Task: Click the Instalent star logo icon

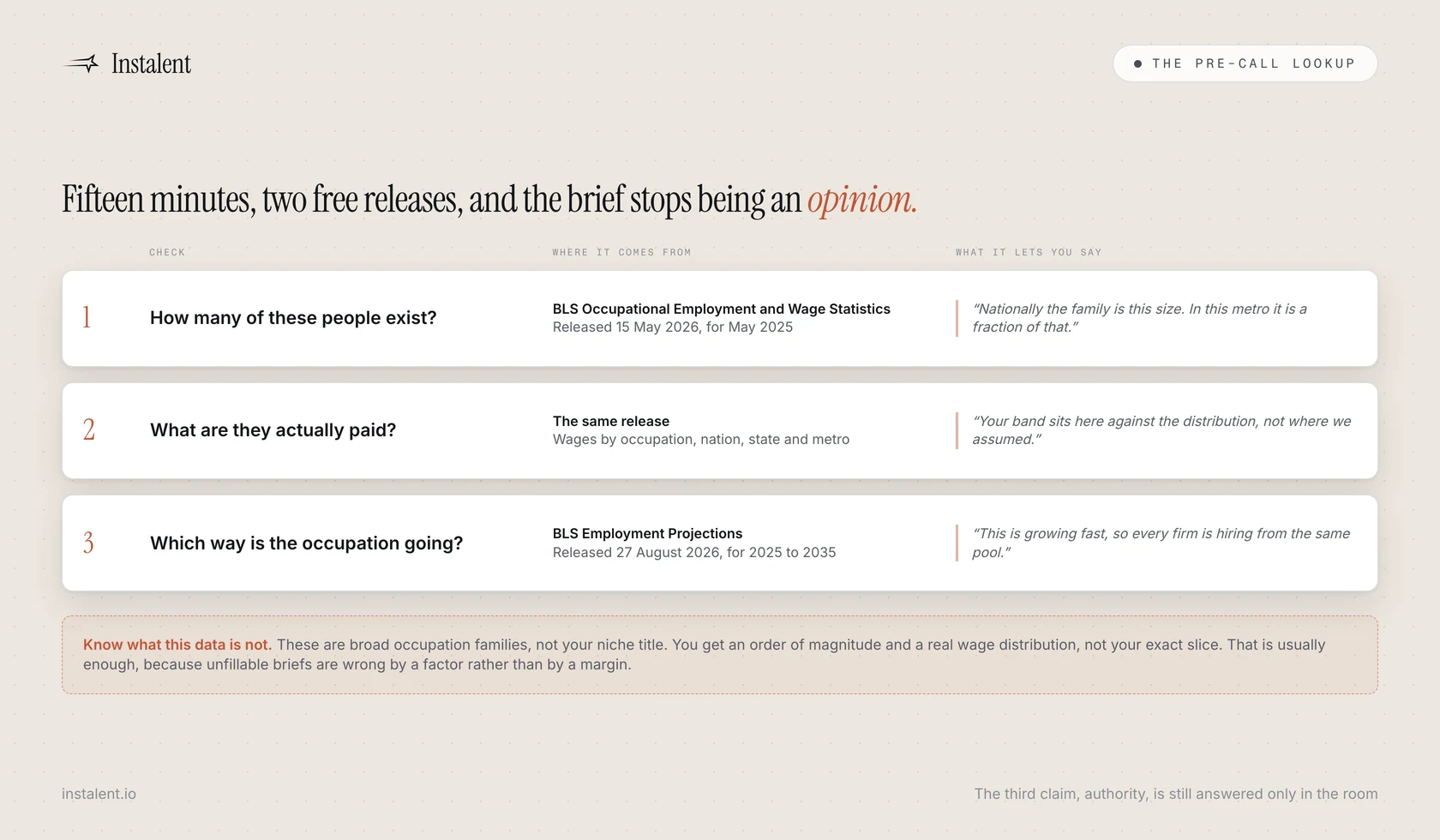Action: coord(81,63)
